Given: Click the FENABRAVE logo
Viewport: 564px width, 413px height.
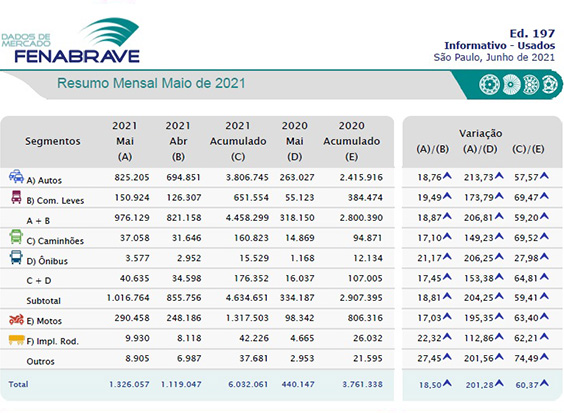Looking at the screenshot, I should (70, 41).
